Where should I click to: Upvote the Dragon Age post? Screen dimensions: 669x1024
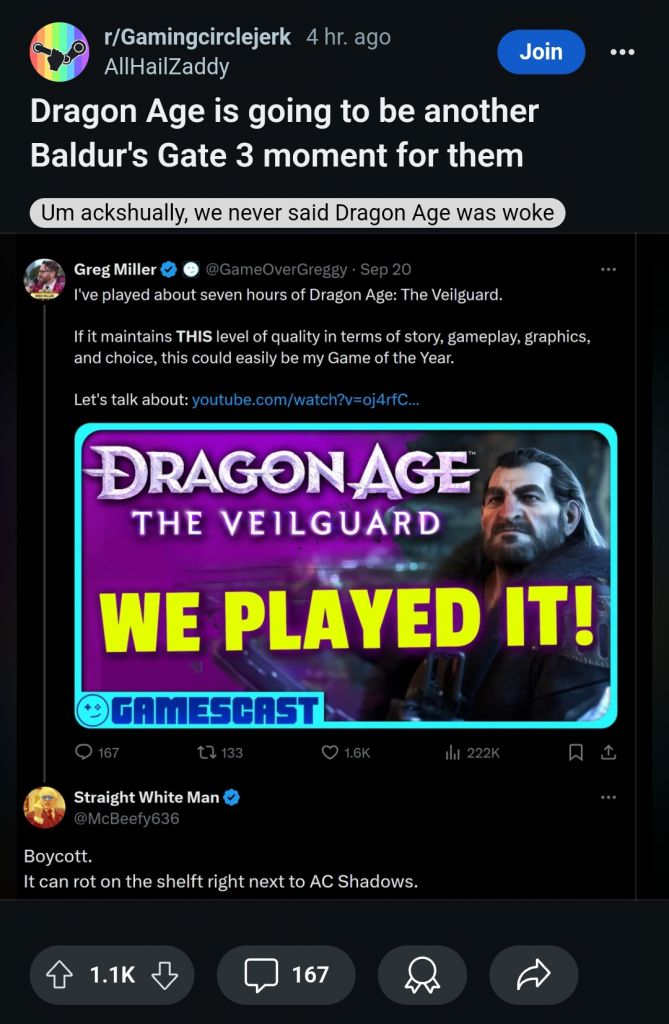click(59, 975)
